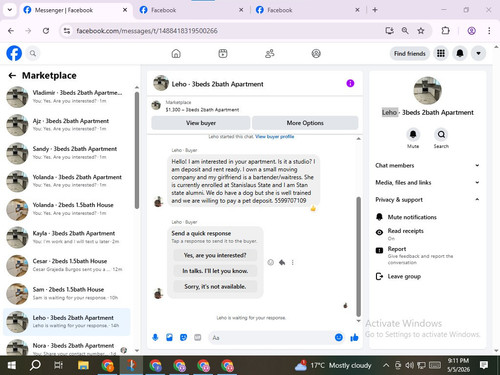This screenshot has height=375, width=500.
Task: Open Sam - 2beds 1.5bath House conversation
Action: pyautogui.click(x=67, y=293)
